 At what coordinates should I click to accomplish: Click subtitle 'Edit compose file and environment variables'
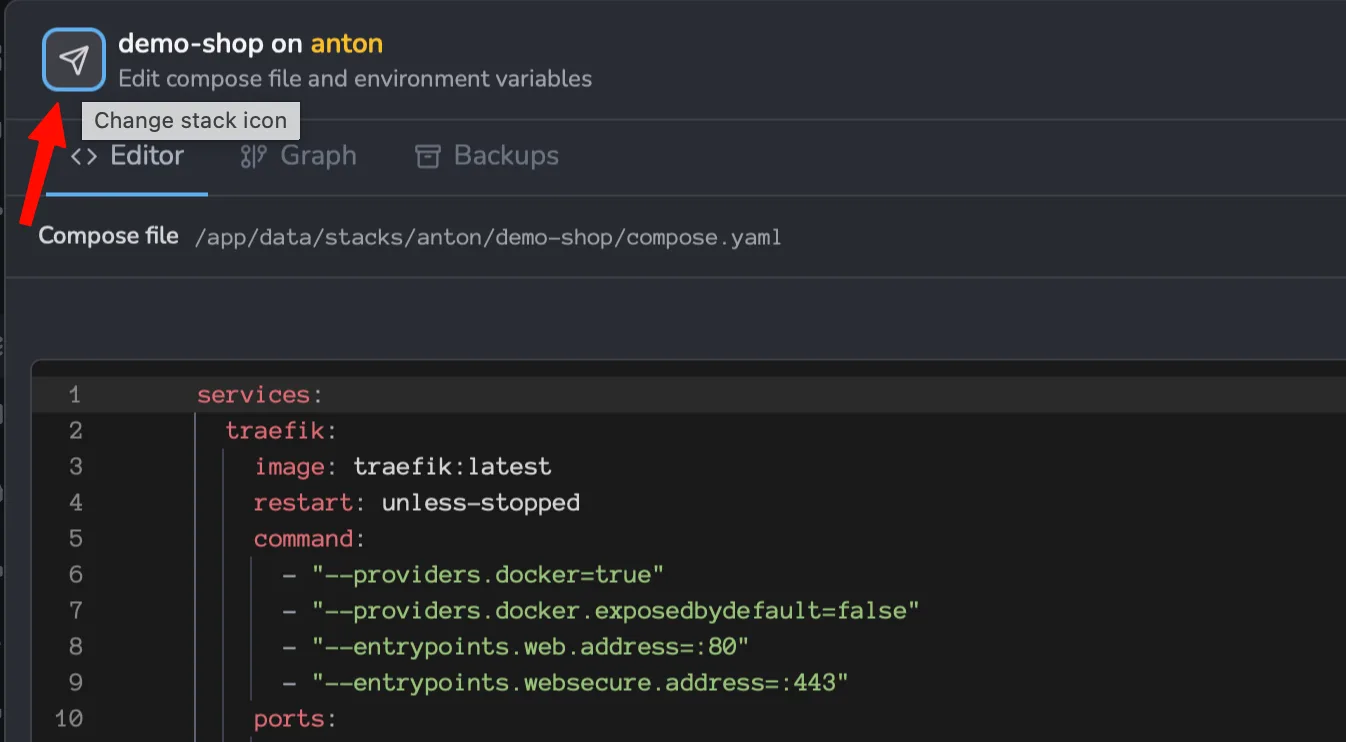(355, 79)
